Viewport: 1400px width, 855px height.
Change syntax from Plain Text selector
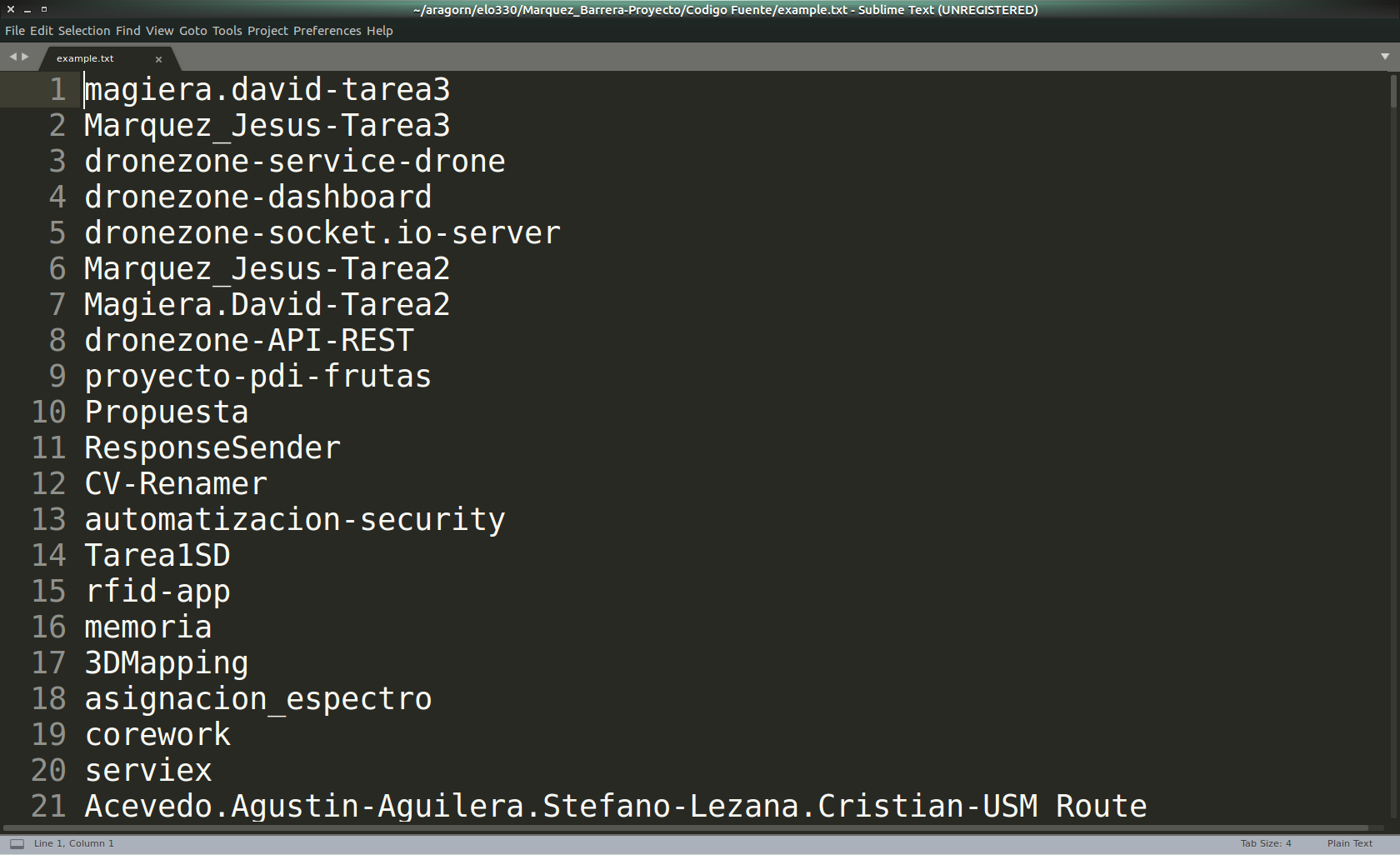[x=1350, y=843]
